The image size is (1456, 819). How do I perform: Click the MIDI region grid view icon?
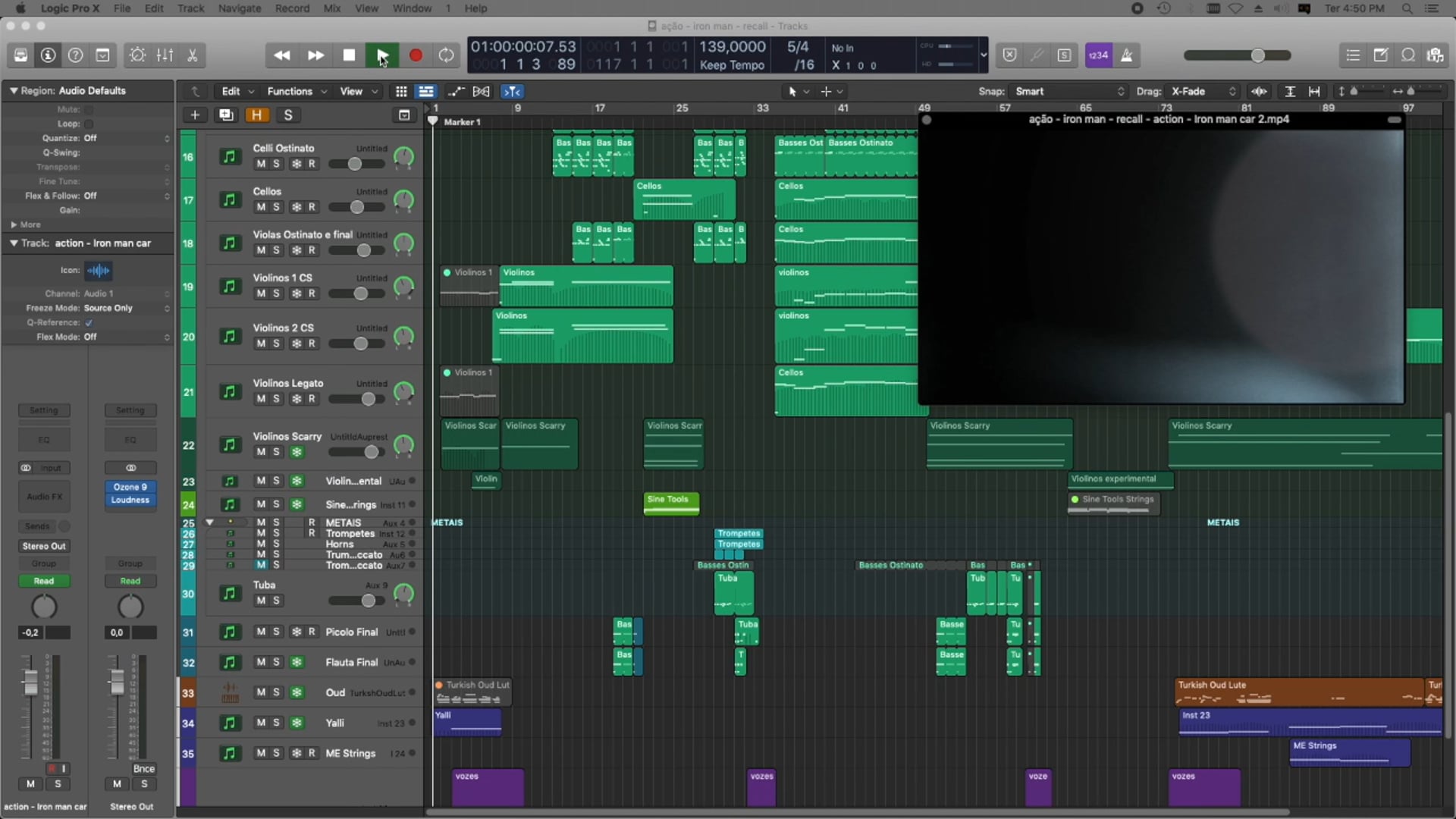400,91
